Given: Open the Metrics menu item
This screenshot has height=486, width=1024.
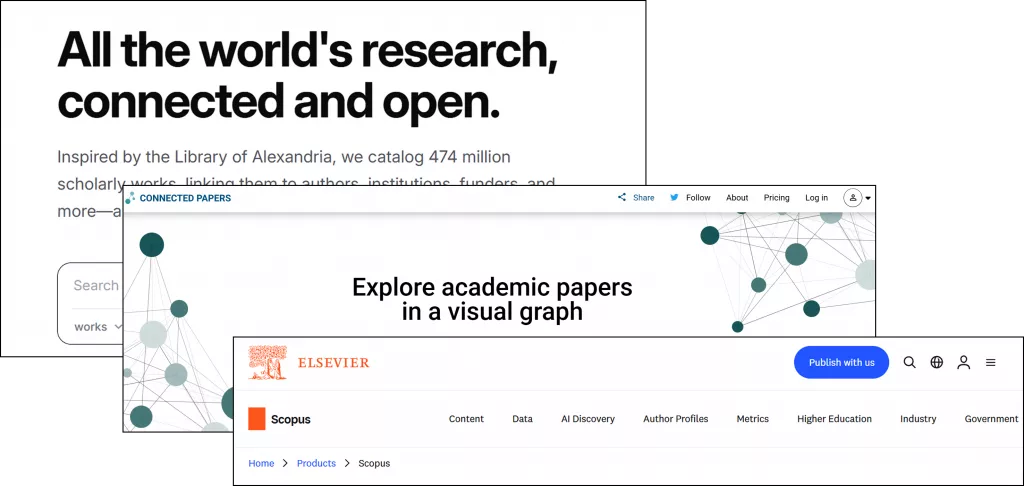Looking at the screenshot, I should coord(752,419).
